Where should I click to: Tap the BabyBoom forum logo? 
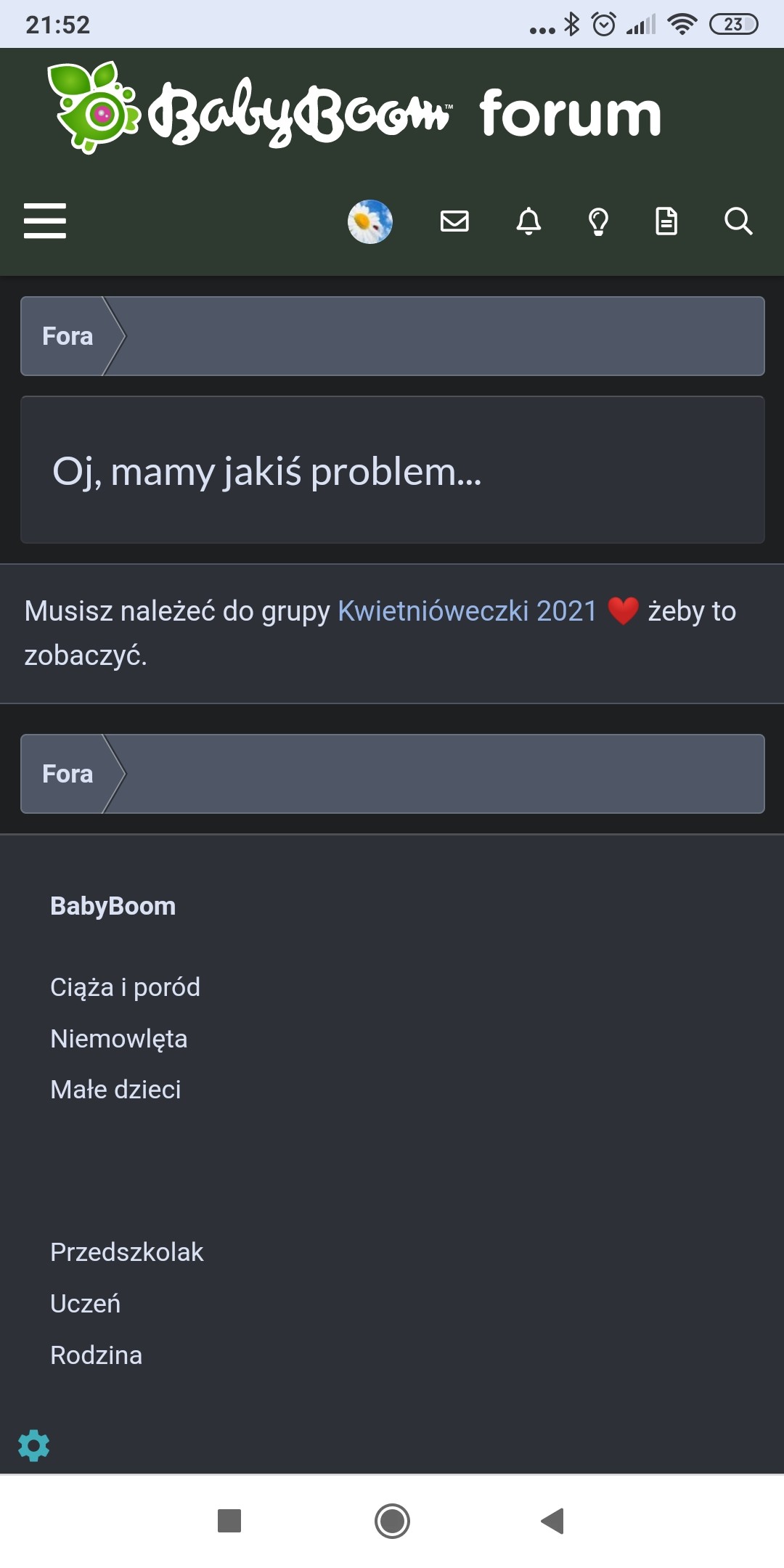[354, 109]
